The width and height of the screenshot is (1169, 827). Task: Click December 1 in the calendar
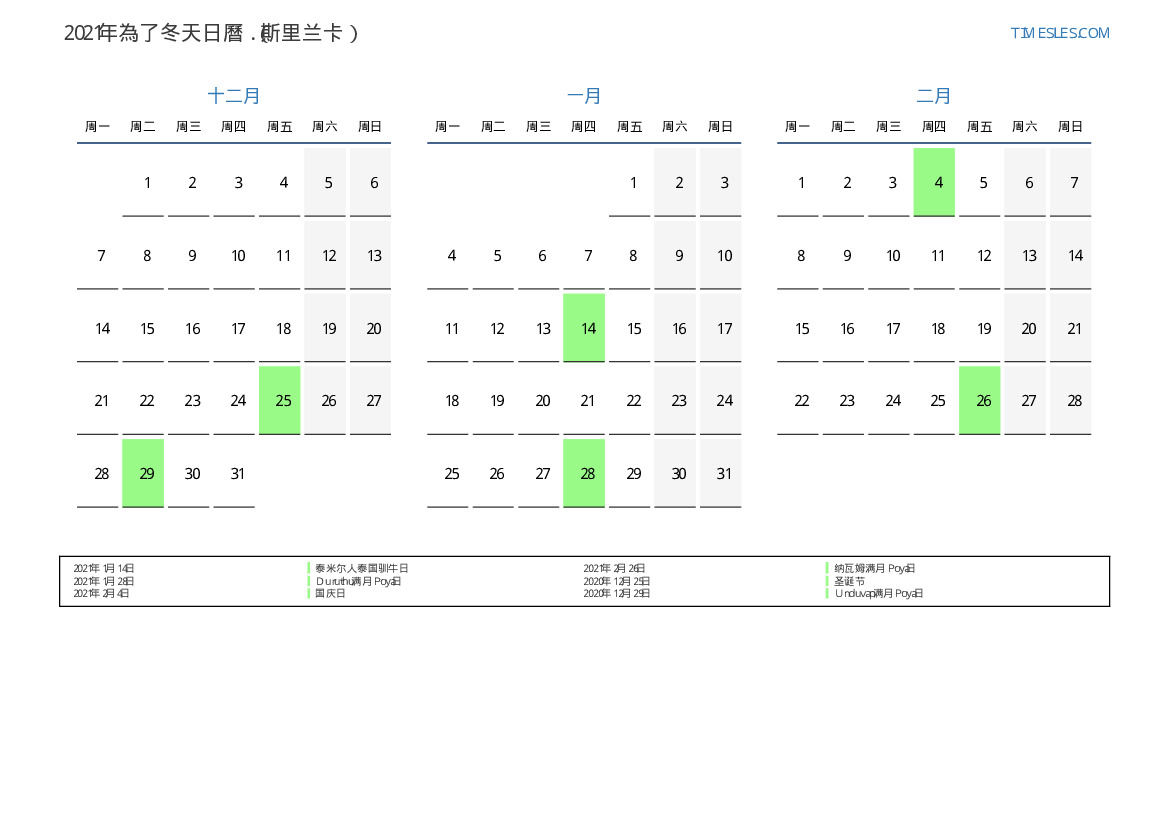143,182
